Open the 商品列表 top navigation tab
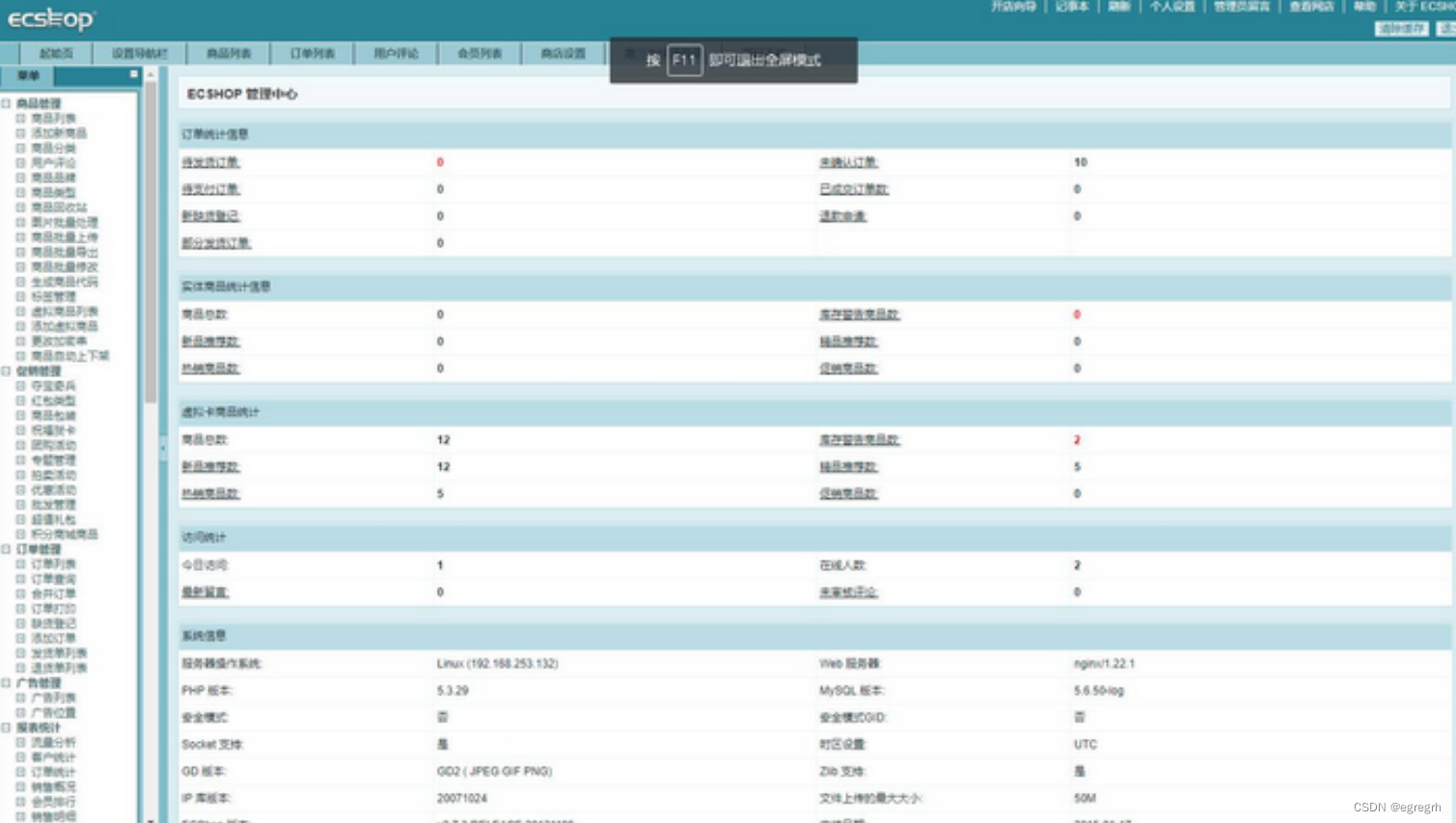Viewport: 1456px width, 823px height. (229, 53)
